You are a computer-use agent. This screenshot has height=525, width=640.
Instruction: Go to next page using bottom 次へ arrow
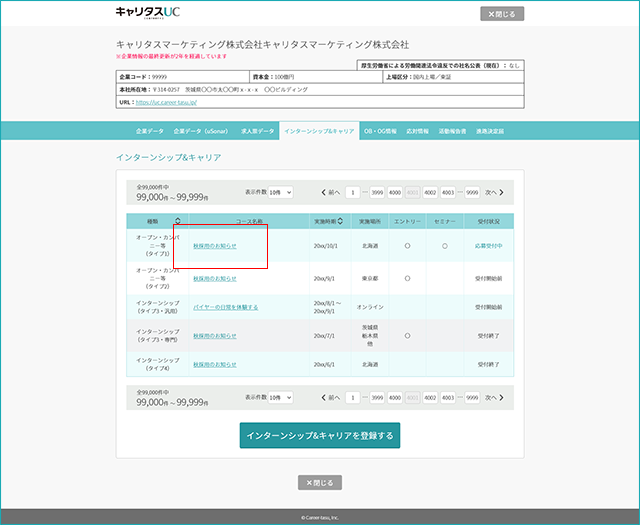[x=494, y=397]
